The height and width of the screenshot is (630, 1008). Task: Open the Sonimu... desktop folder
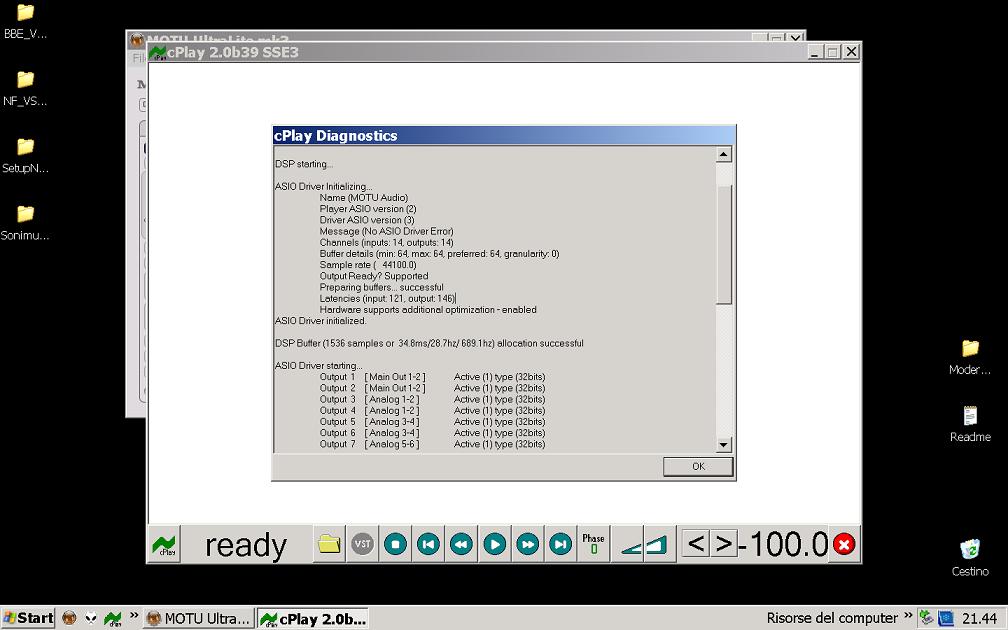(25, 222)
